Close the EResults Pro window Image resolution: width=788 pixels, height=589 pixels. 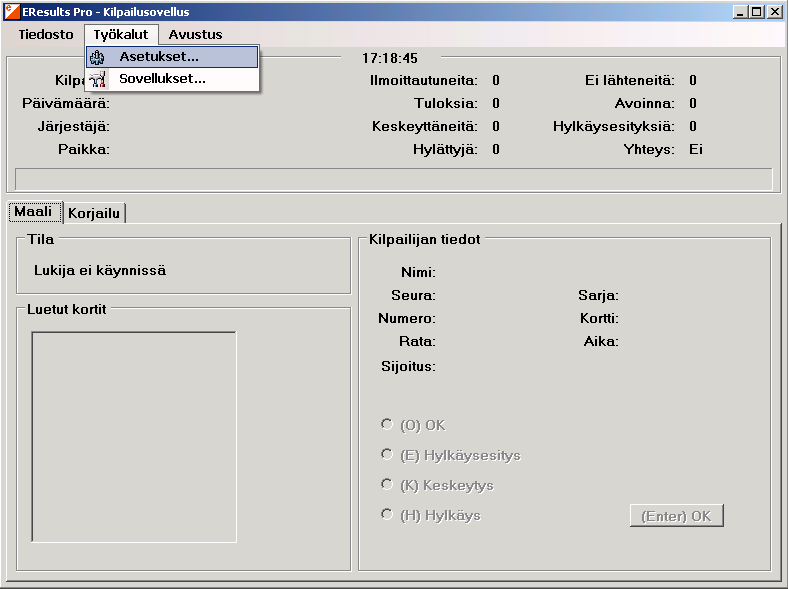coord(775,12)
